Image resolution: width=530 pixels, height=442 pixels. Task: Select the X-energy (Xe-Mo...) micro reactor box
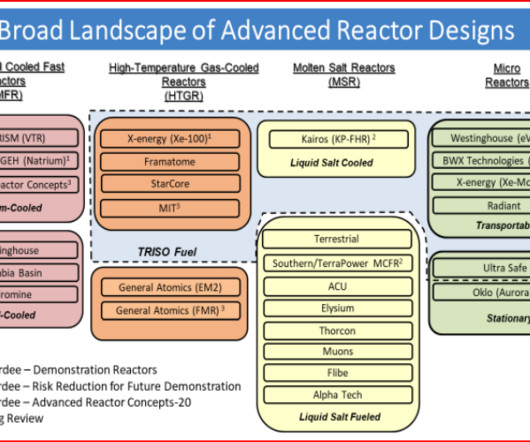(x=481, y=182)
